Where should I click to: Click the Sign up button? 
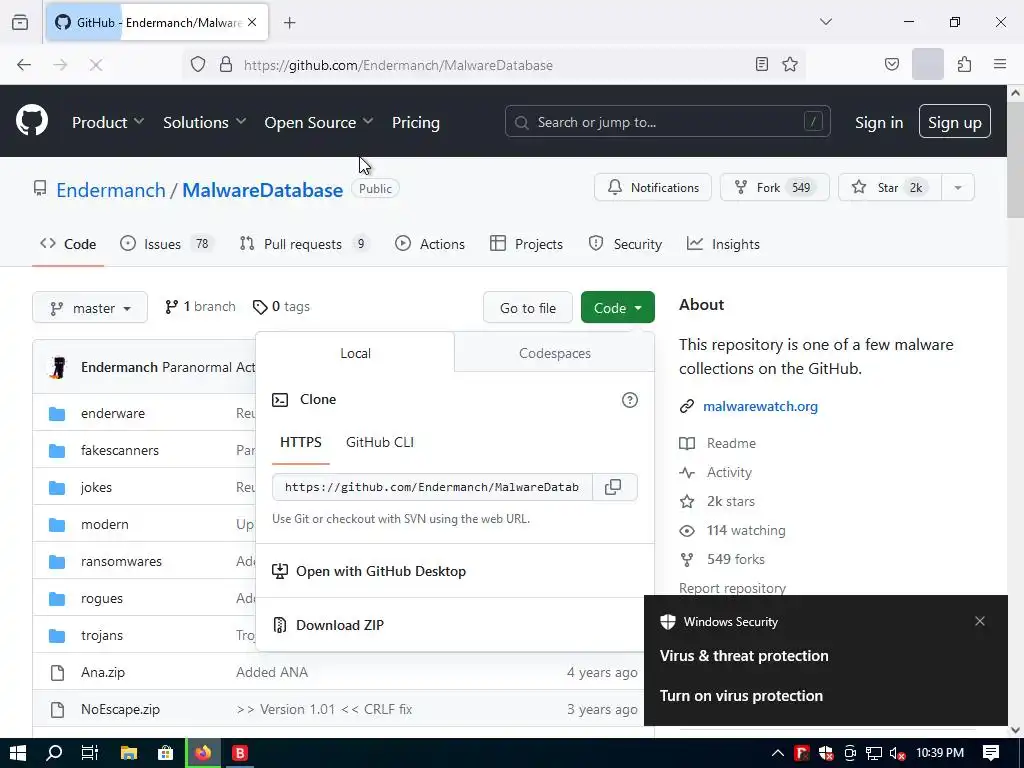point(954,122)
